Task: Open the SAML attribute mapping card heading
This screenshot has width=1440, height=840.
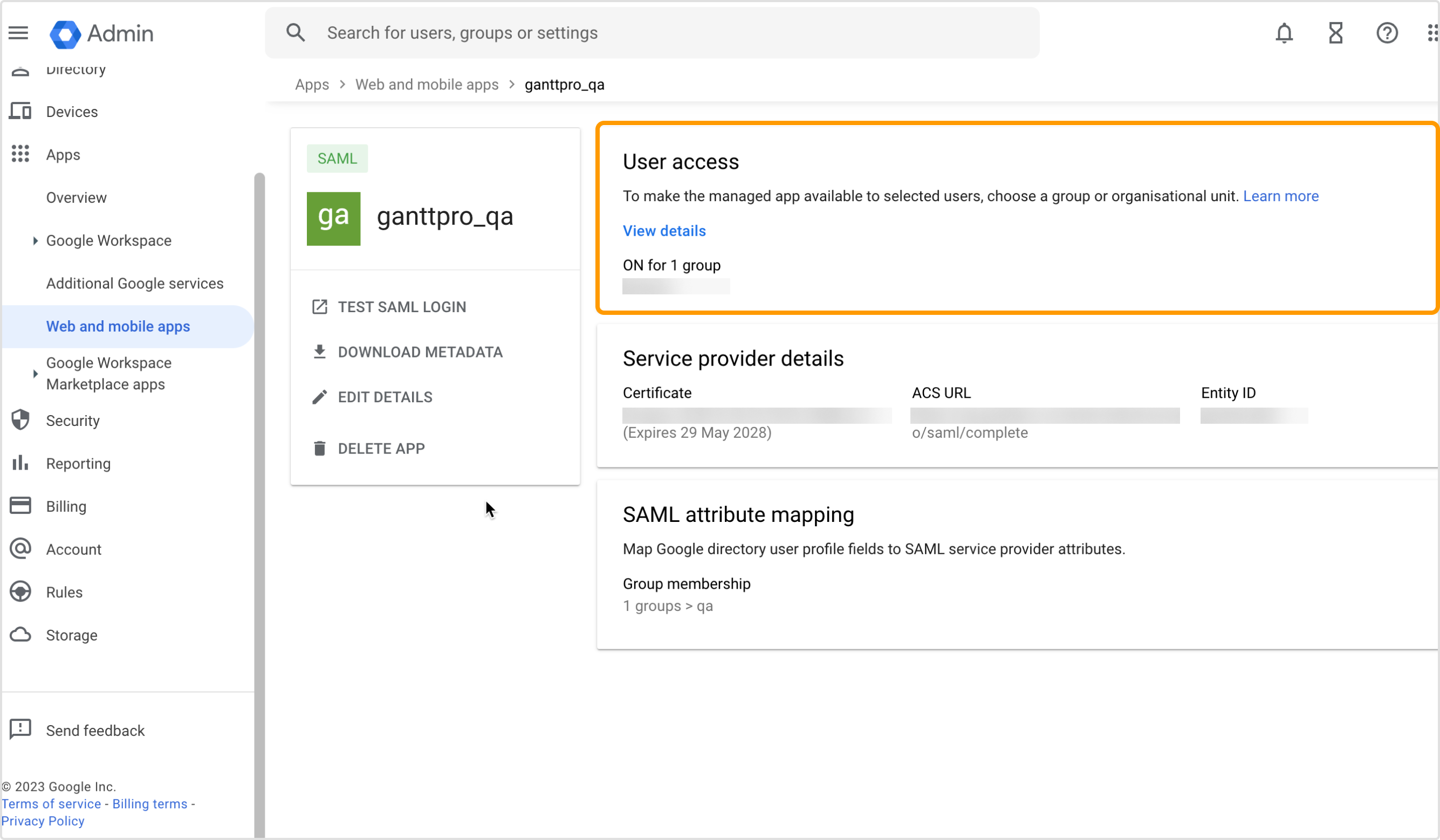Action: [738, 514]
